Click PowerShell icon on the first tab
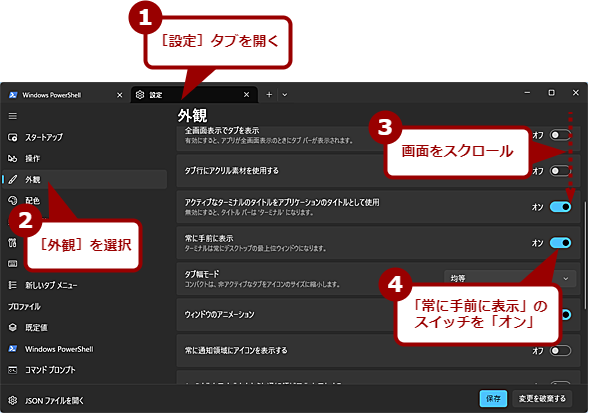This screenshot has width=589, height=414. tap(13, 95)
